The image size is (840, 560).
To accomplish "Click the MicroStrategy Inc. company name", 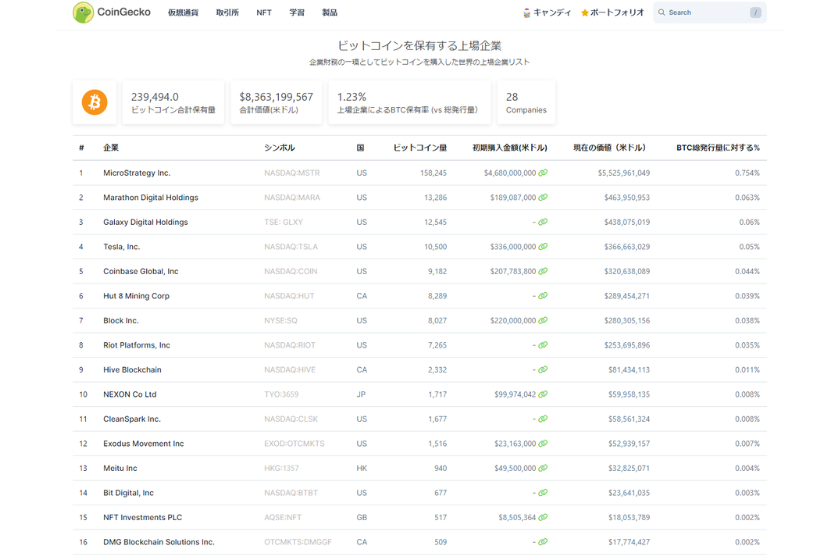I will 137,173.
